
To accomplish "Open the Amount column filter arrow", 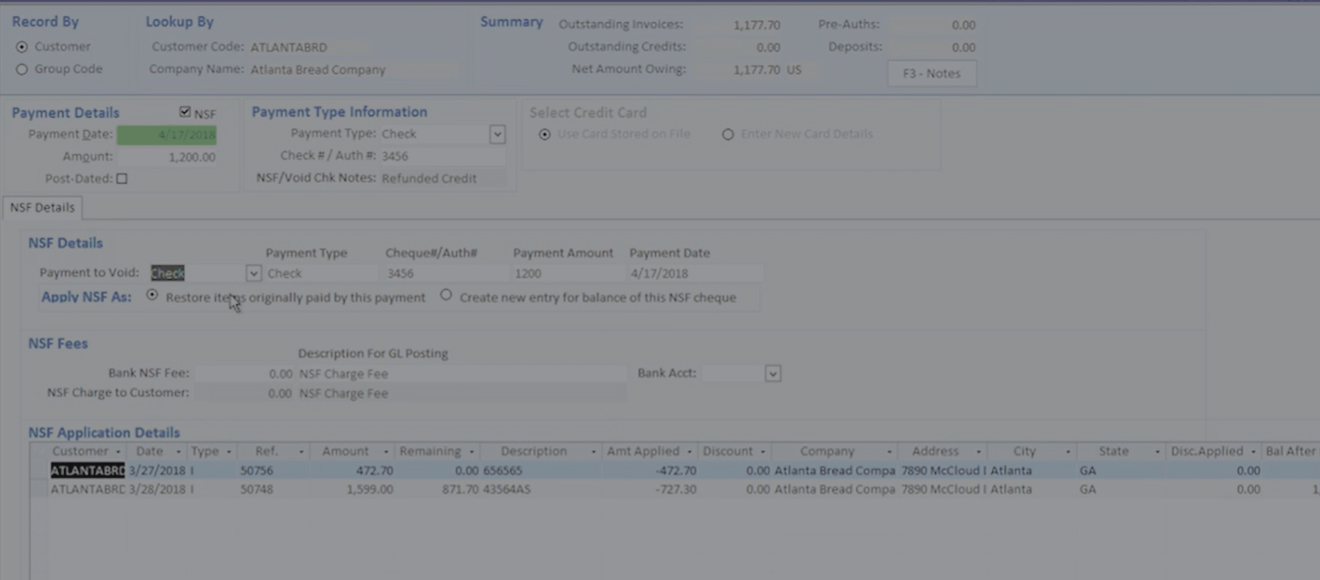I will [x=386, y=452].
